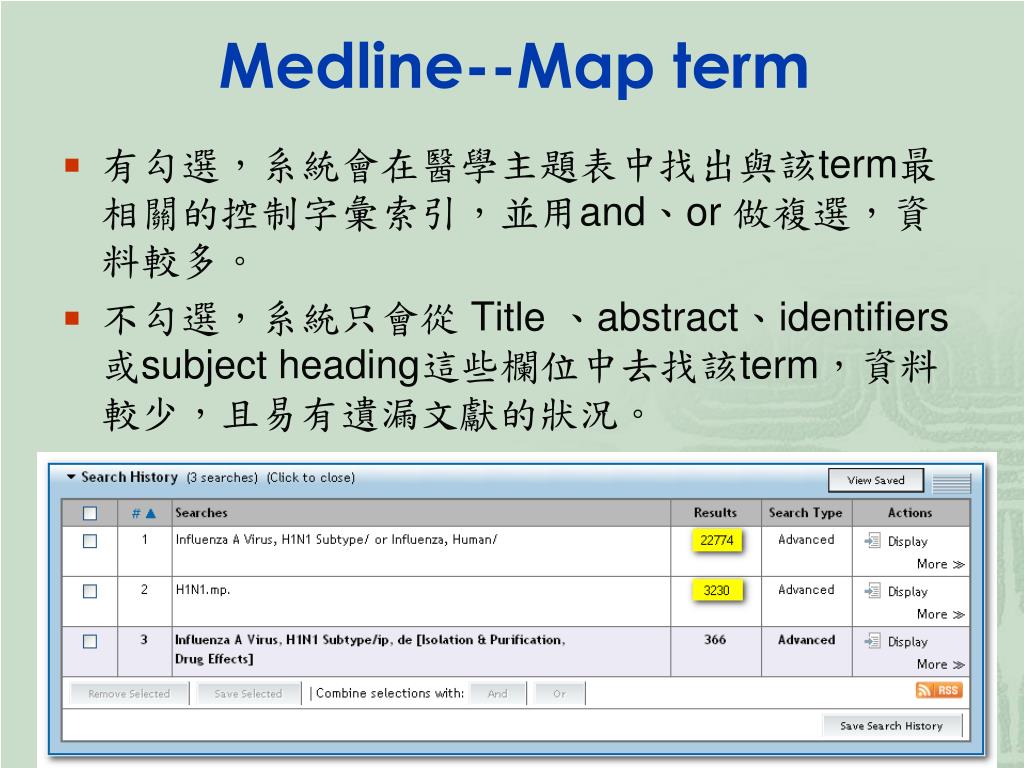Click the (3 searches) count text
The height and width of the screenshot is (768, 1024).
point(222,478)
